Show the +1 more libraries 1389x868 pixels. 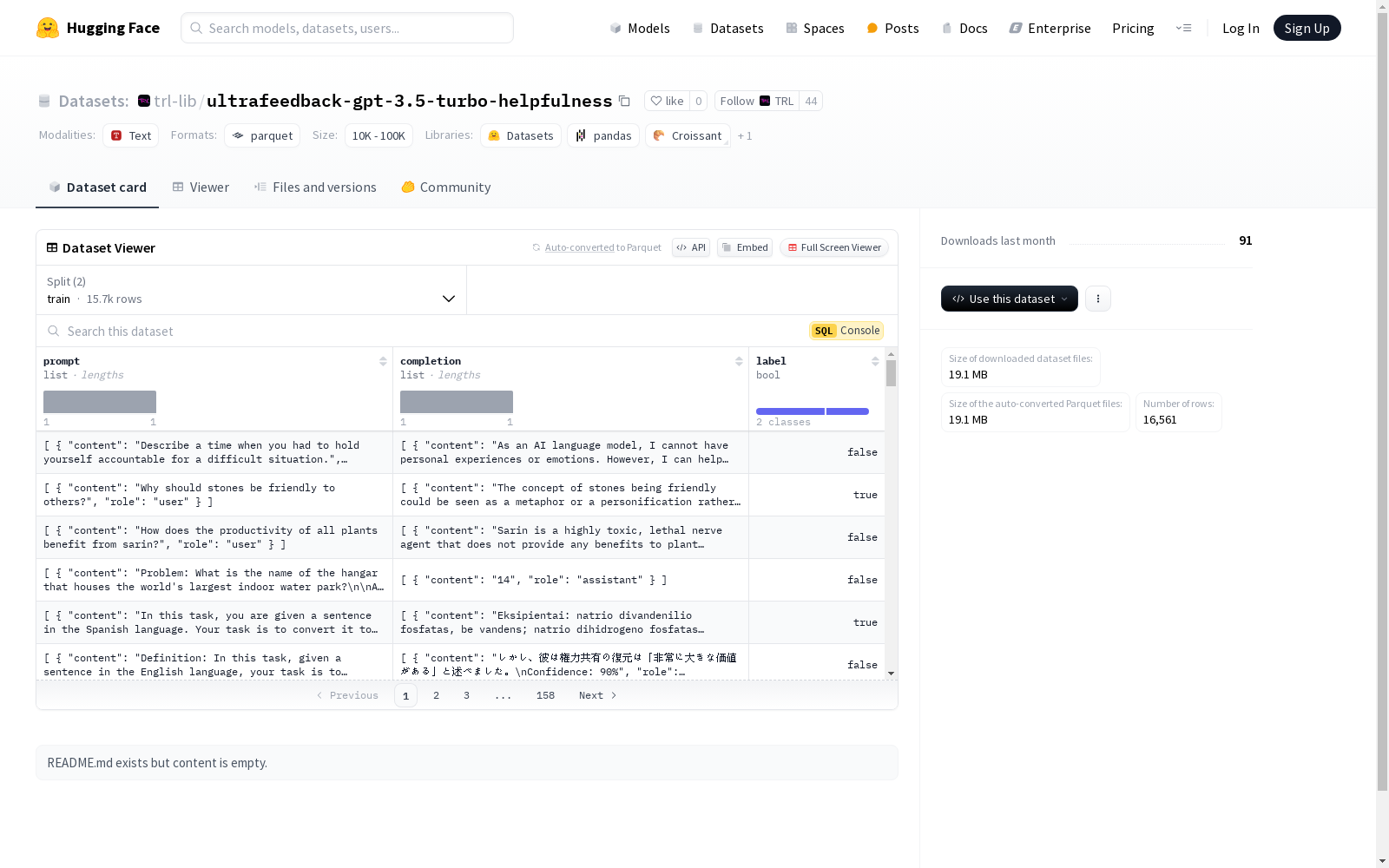tap(745, 135)
